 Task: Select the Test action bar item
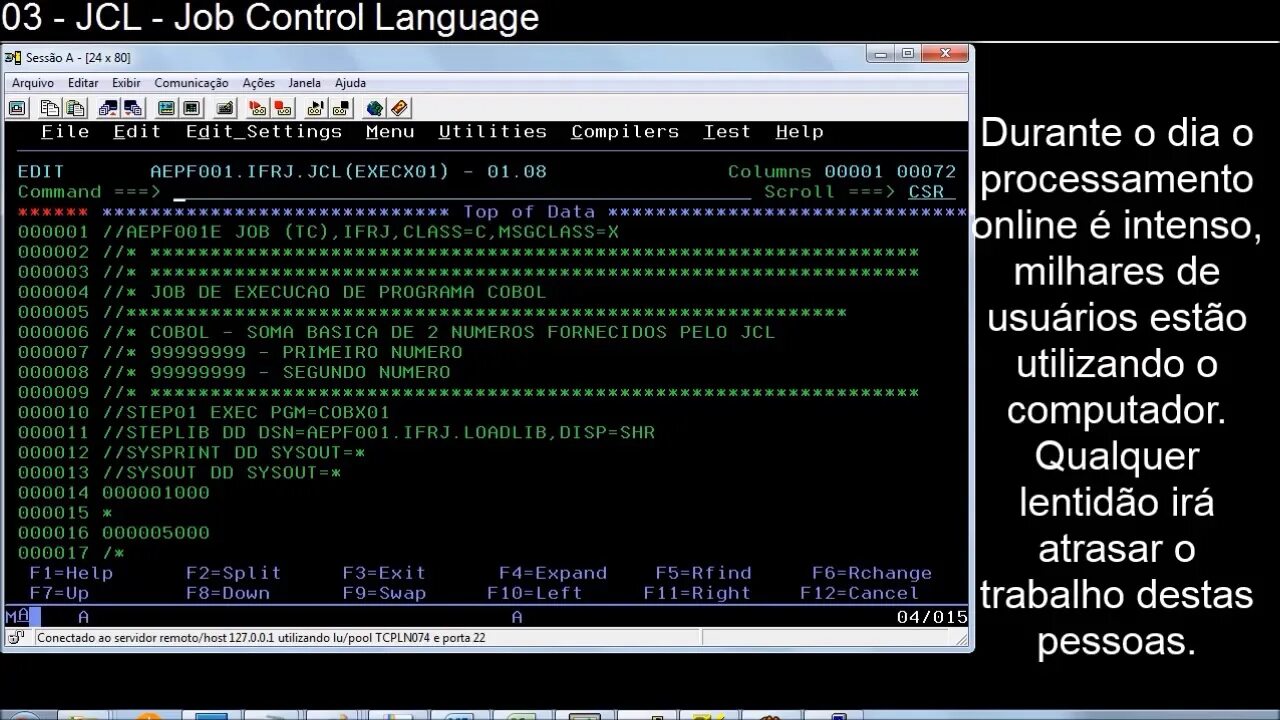click(727, 132)
